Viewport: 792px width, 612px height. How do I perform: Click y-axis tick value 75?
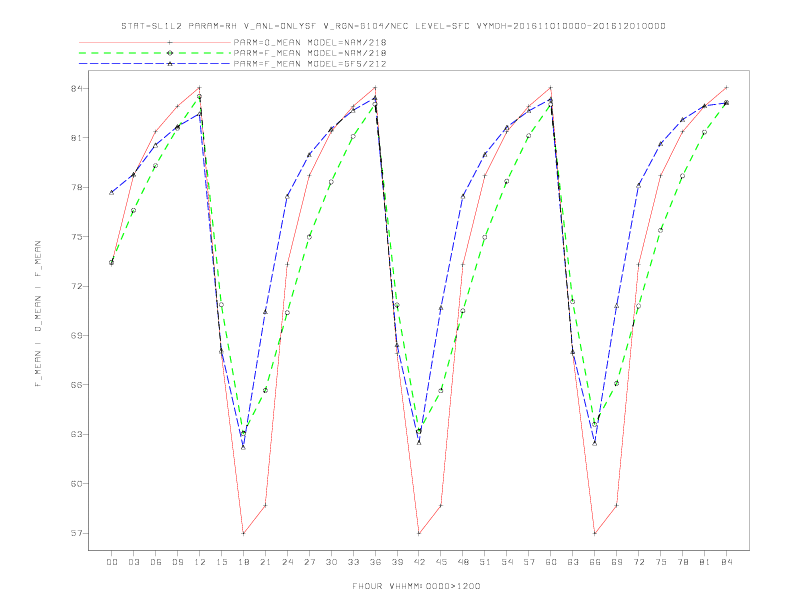pos(76,237)
